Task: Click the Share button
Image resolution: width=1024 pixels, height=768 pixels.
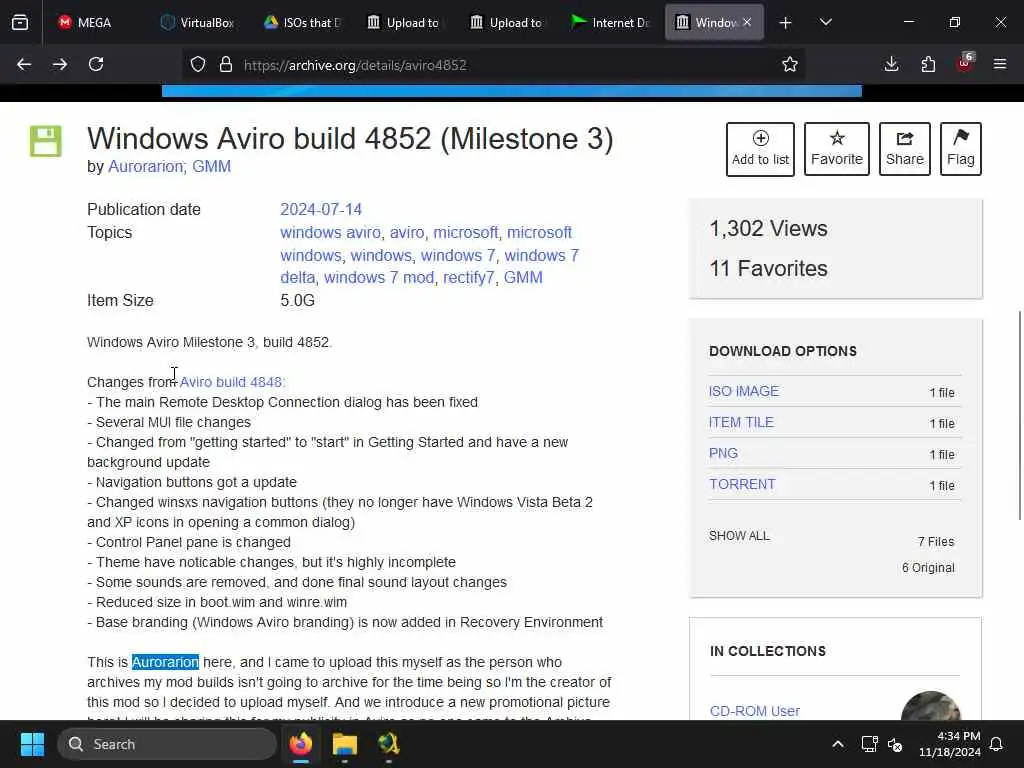Action: 904,149
